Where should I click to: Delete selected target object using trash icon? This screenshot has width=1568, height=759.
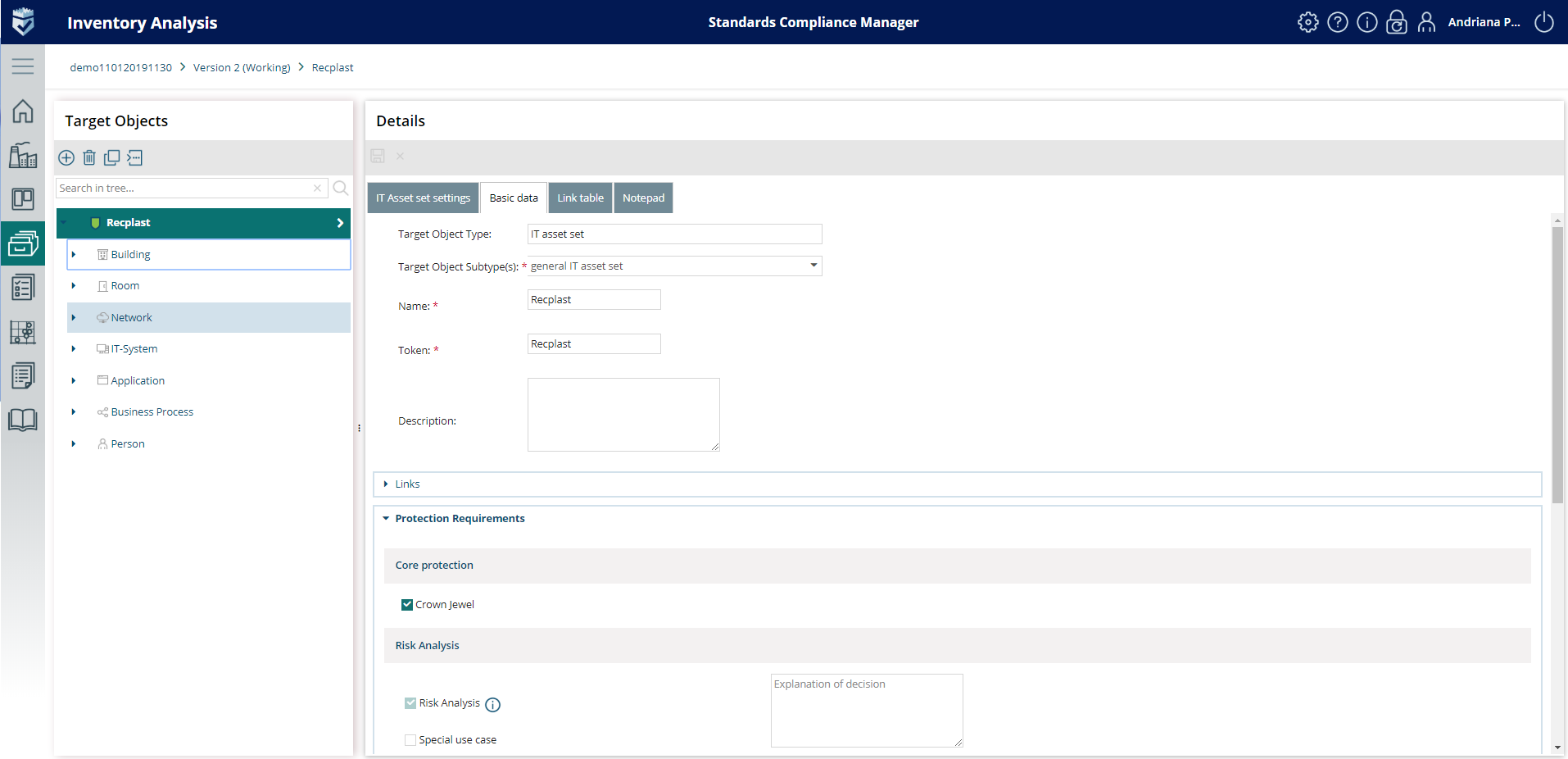click(89, 157)
